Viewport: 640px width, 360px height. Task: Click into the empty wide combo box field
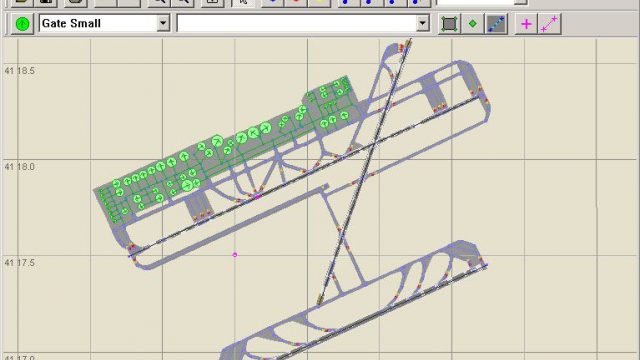coord(297,23)
